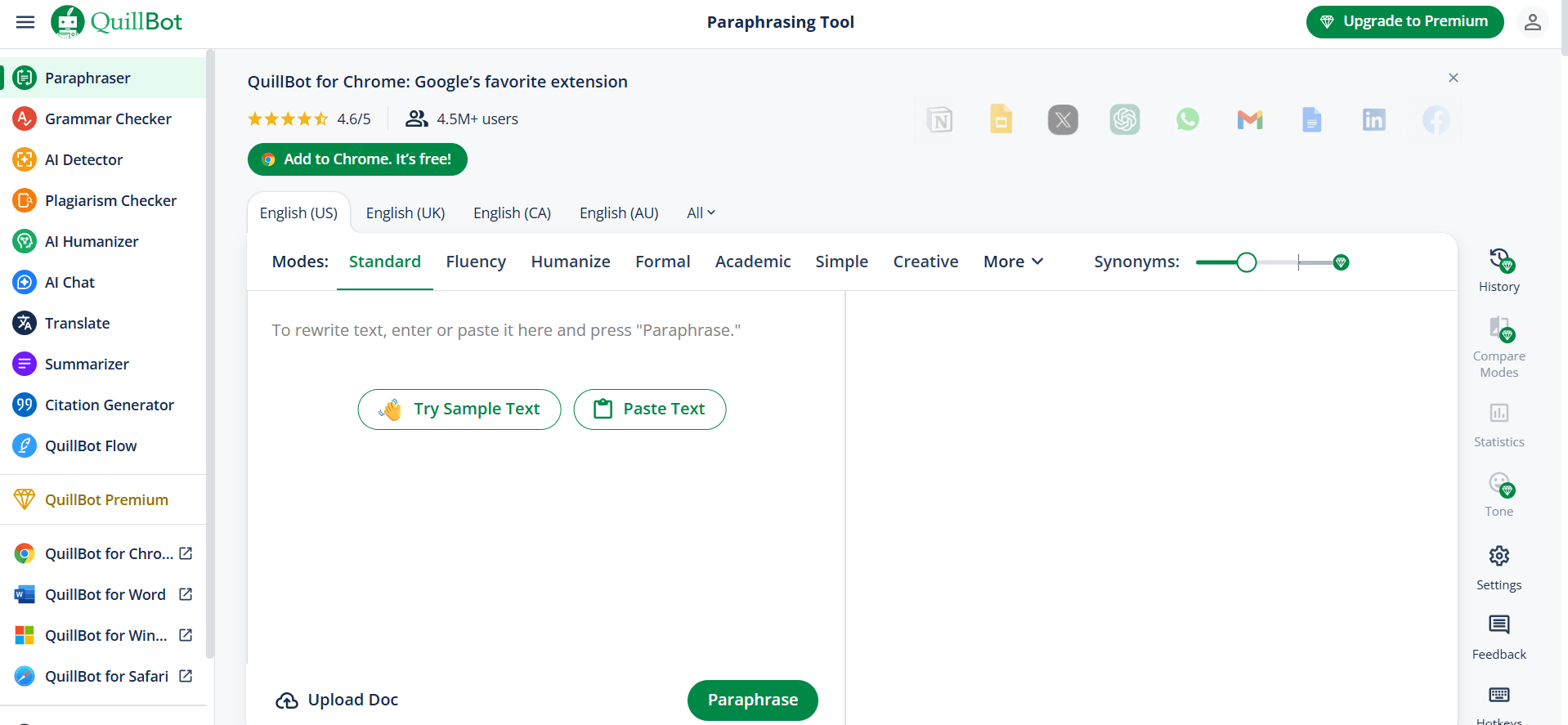Click the Try Sample Text button
Viewport: 1568px width, 725px height.
tap(459, 409)
